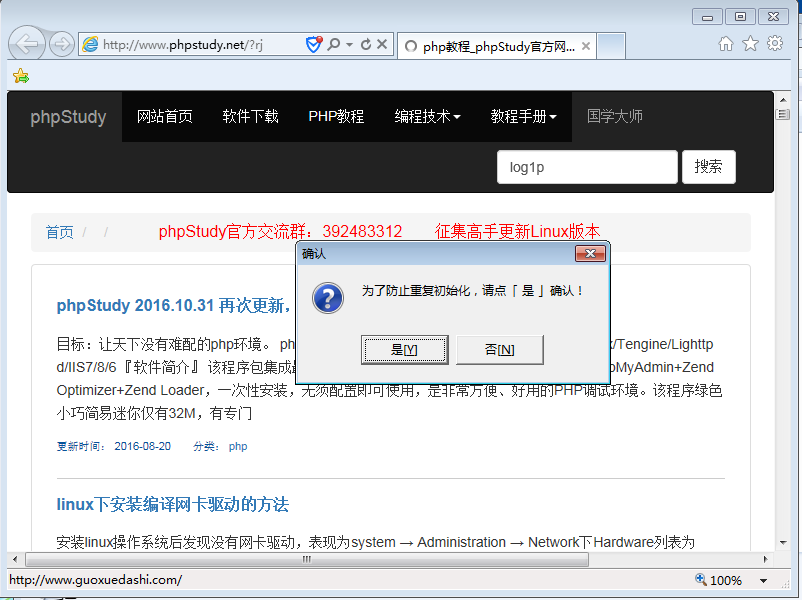Close the 确认 dialog with red X
802x600 pixels.
click(590, 253)
